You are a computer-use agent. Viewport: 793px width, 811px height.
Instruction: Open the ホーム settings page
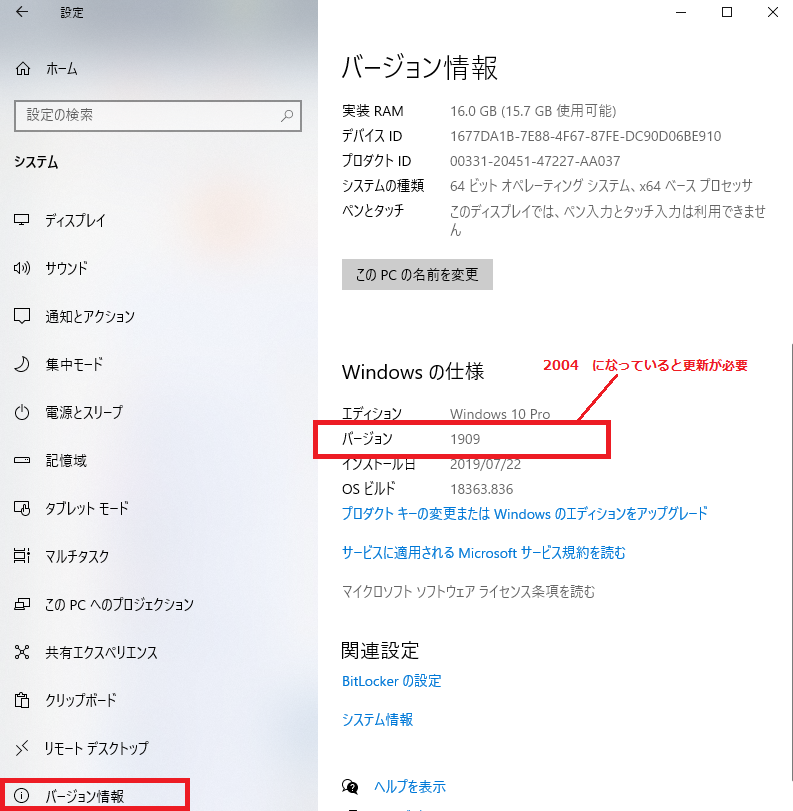point(62,69)
